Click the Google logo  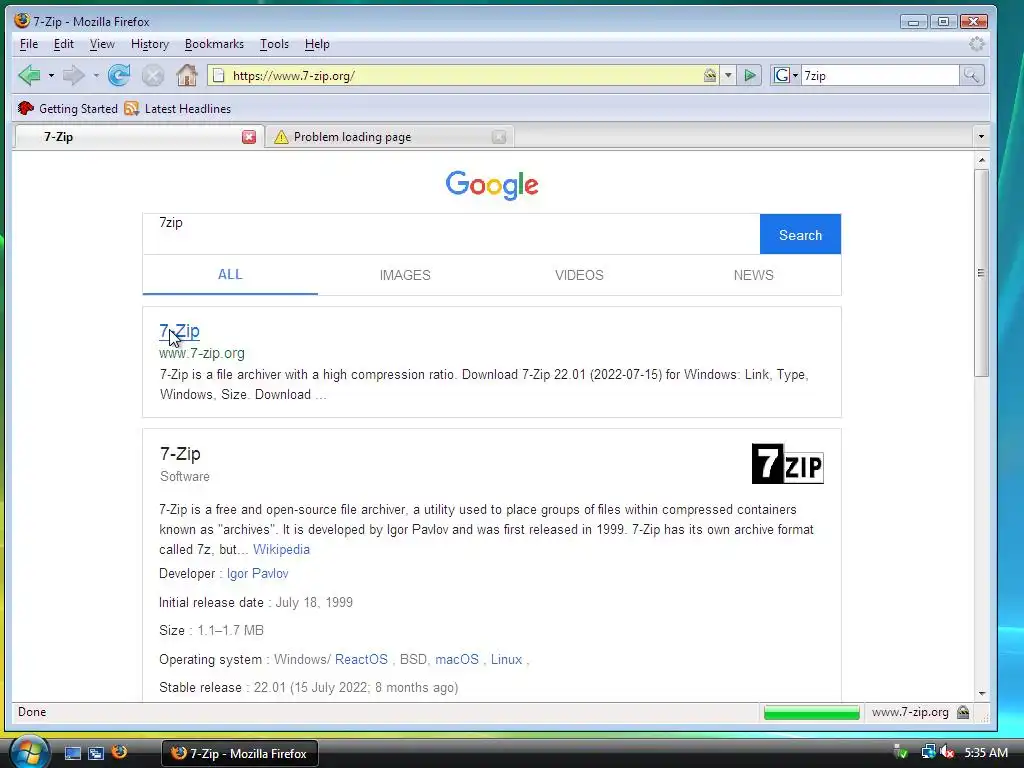click(x=492, y=185)
